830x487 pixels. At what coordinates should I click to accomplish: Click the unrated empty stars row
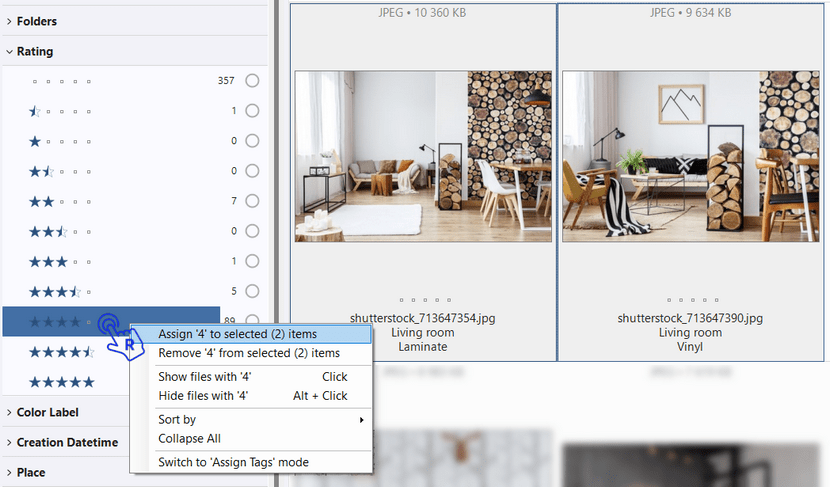(x=61, y=81)
